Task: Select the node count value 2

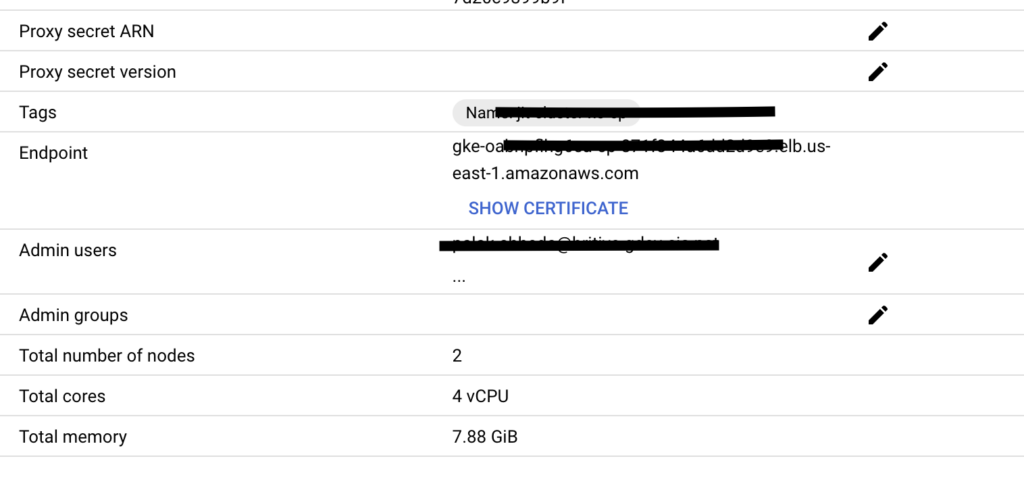Action: 456,355
